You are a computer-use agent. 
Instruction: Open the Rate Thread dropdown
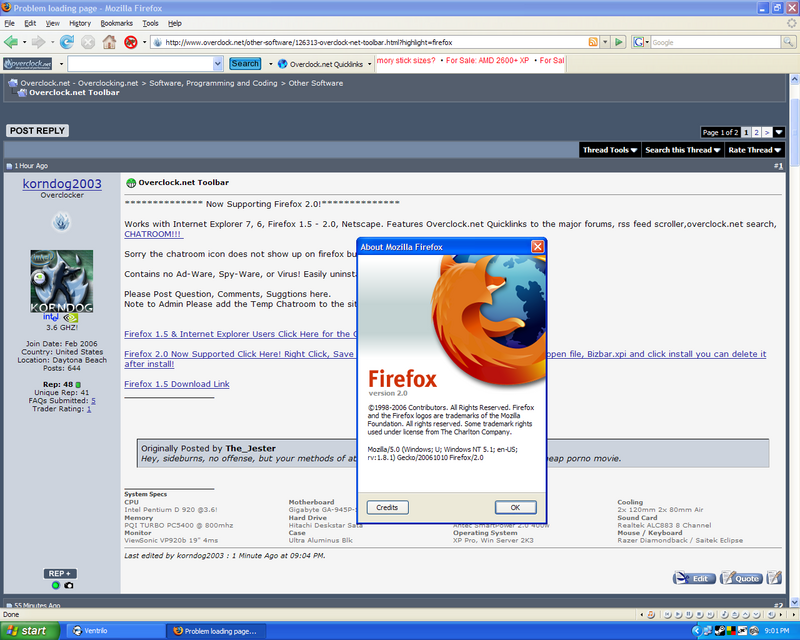755,150
